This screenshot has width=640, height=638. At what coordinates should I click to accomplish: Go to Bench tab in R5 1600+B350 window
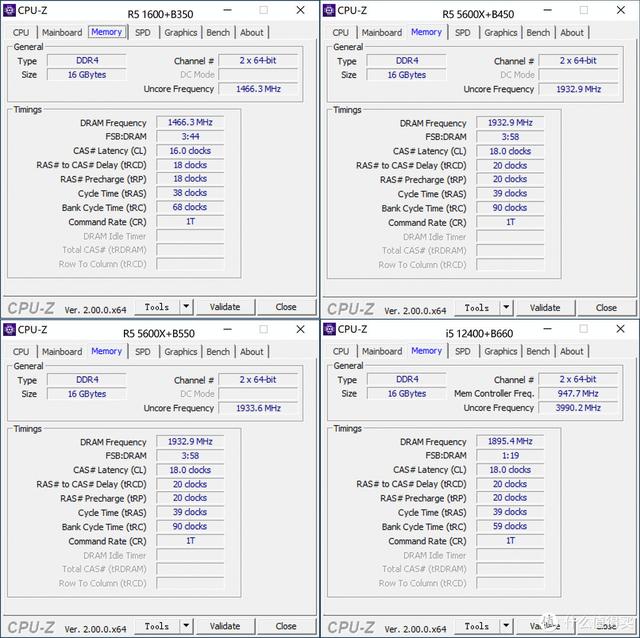click(x=218, y=33)
